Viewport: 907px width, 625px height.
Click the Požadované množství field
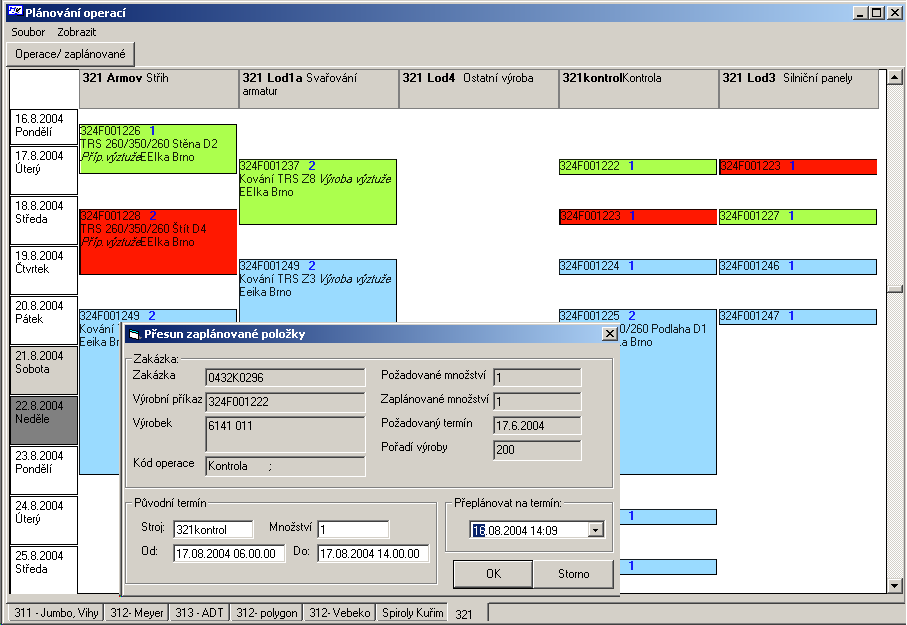click(x=537, y=378)
